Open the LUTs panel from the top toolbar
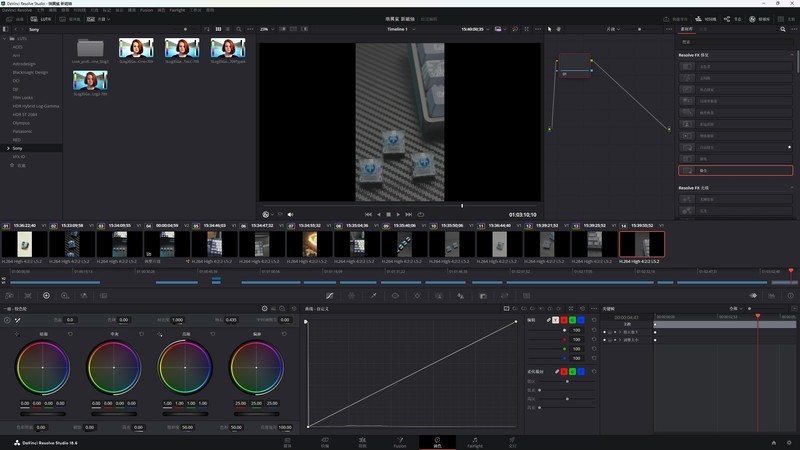The height and width of the screenshot is (450, 800). (41, 19)
